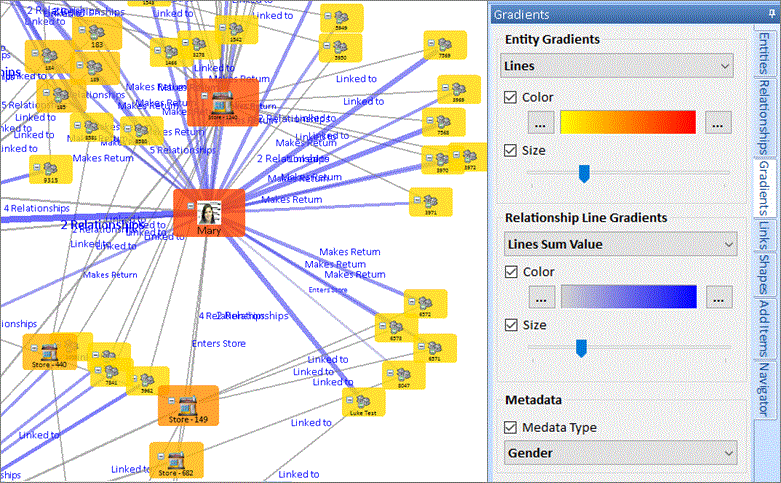Select entity node 9315
The height and width of the screenshot is (483, 781).
click(x=49, y=169)
